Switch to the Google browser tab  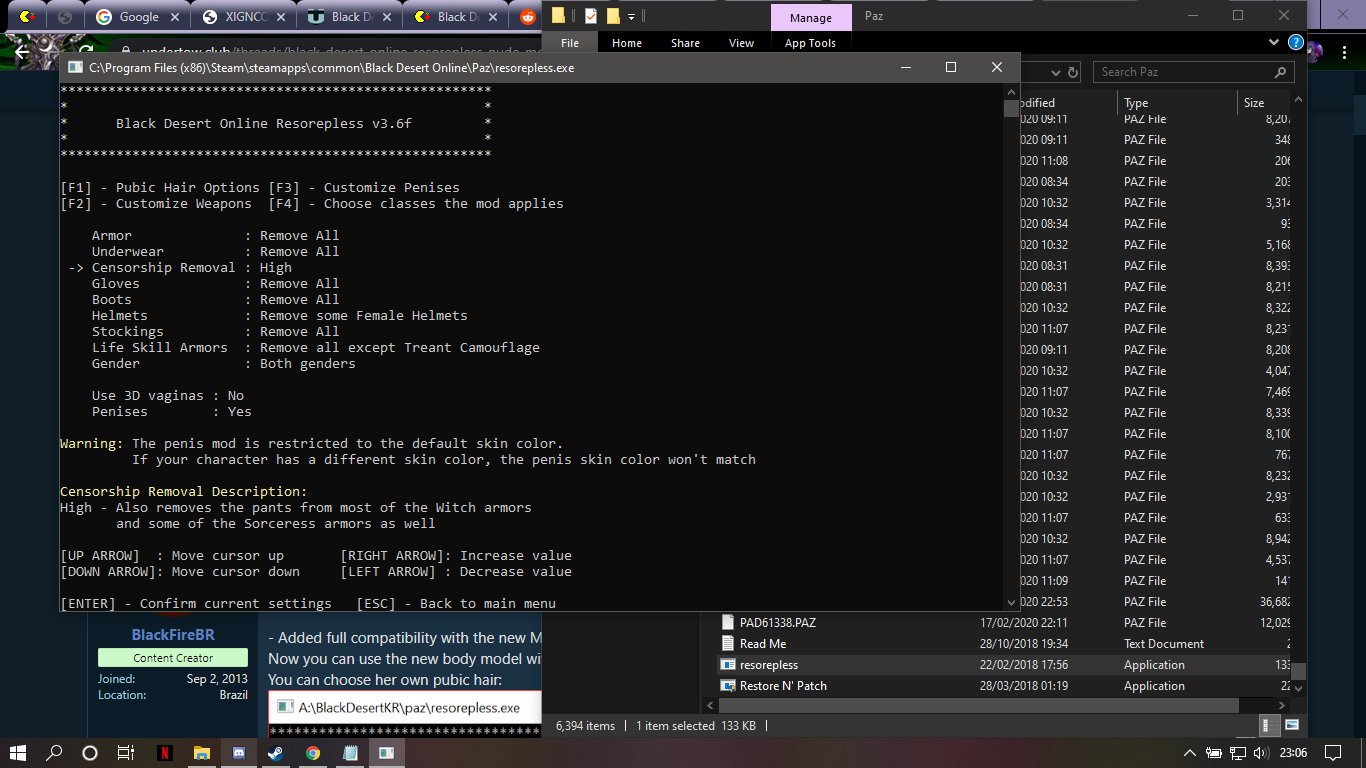135,17
